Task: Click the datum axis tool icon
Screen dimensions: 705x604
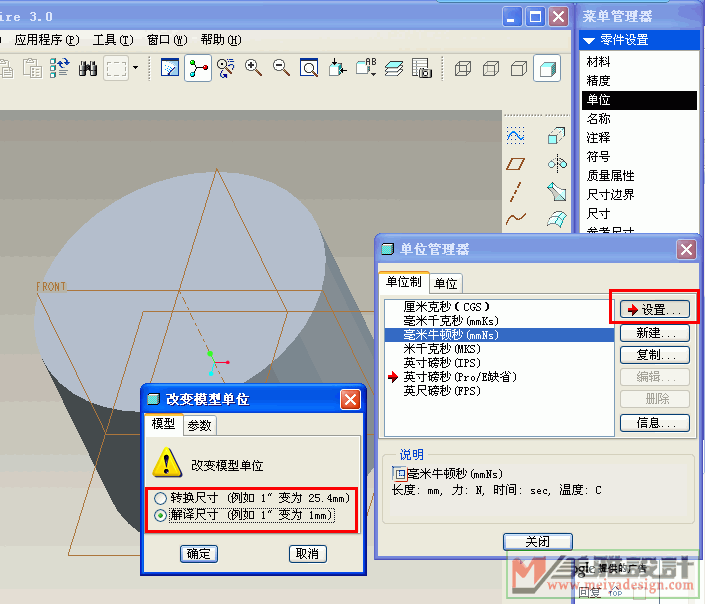Action: (x=515, y=191)
